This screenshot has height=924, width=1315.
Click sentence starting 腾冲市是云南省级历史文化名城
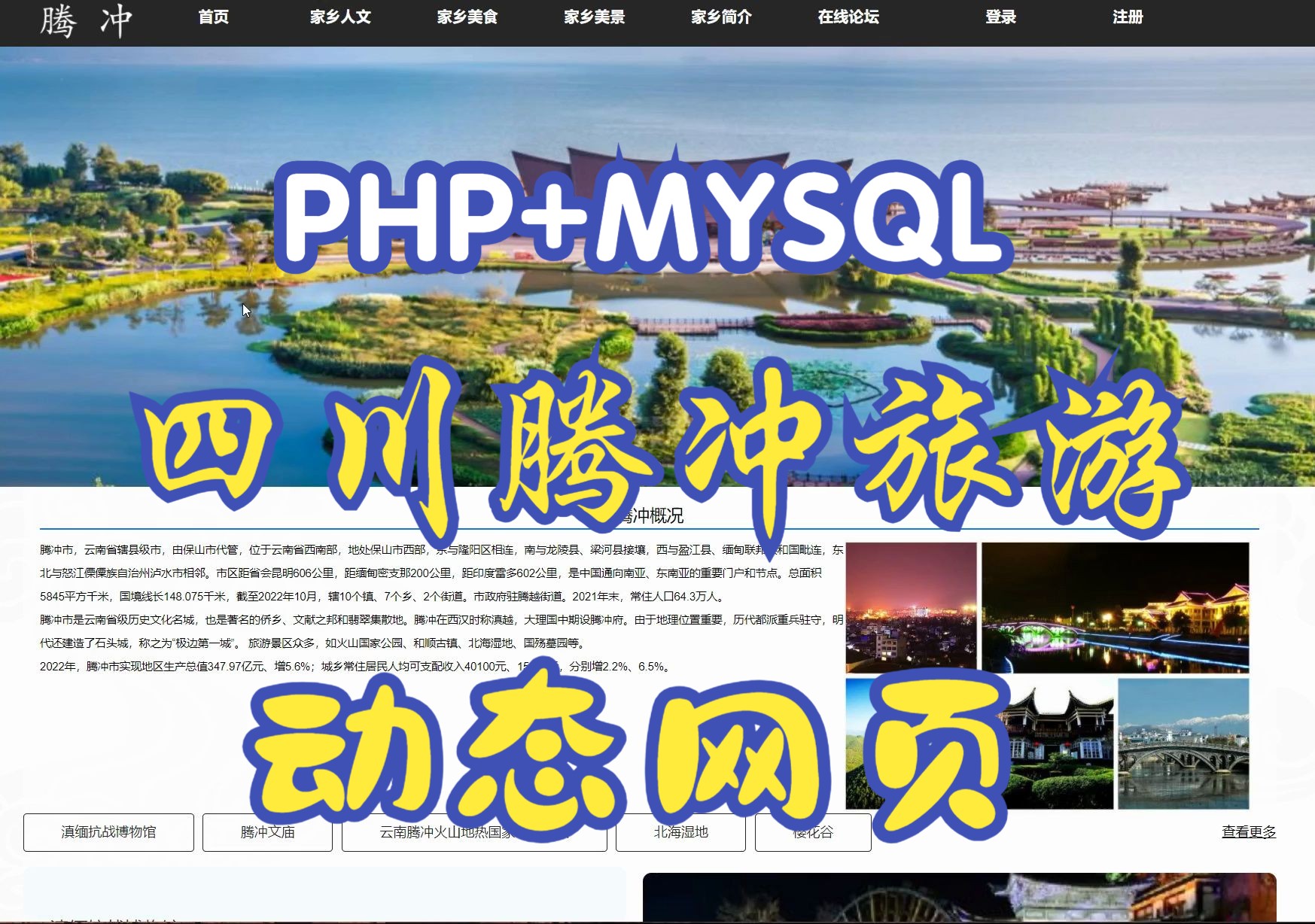pos(442,631)
